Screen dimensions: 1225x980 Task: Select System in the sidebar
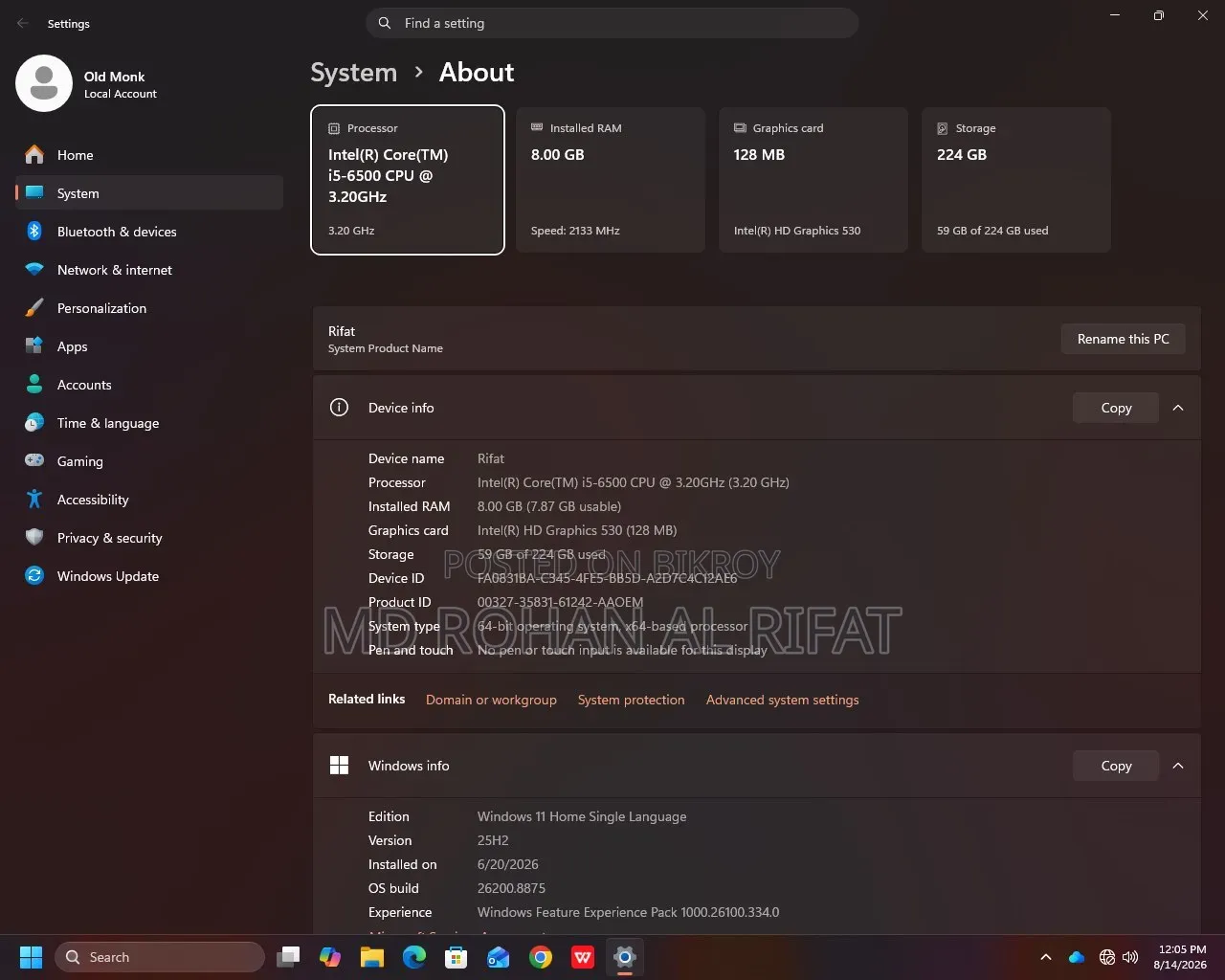point(149,193)
